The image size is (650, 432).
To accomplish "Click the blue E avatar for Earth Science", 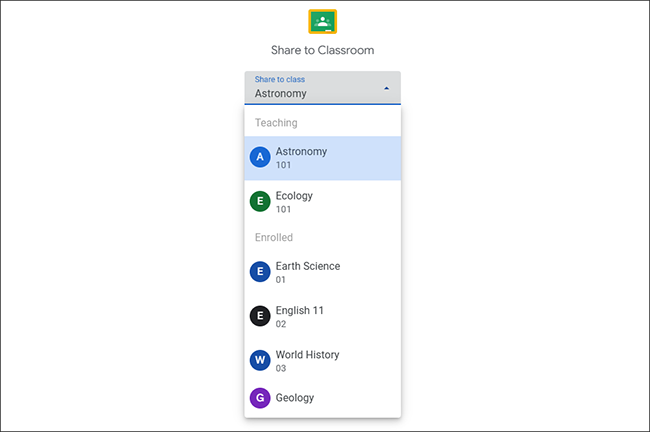I will pyautogui.click(x=260, y=272).
